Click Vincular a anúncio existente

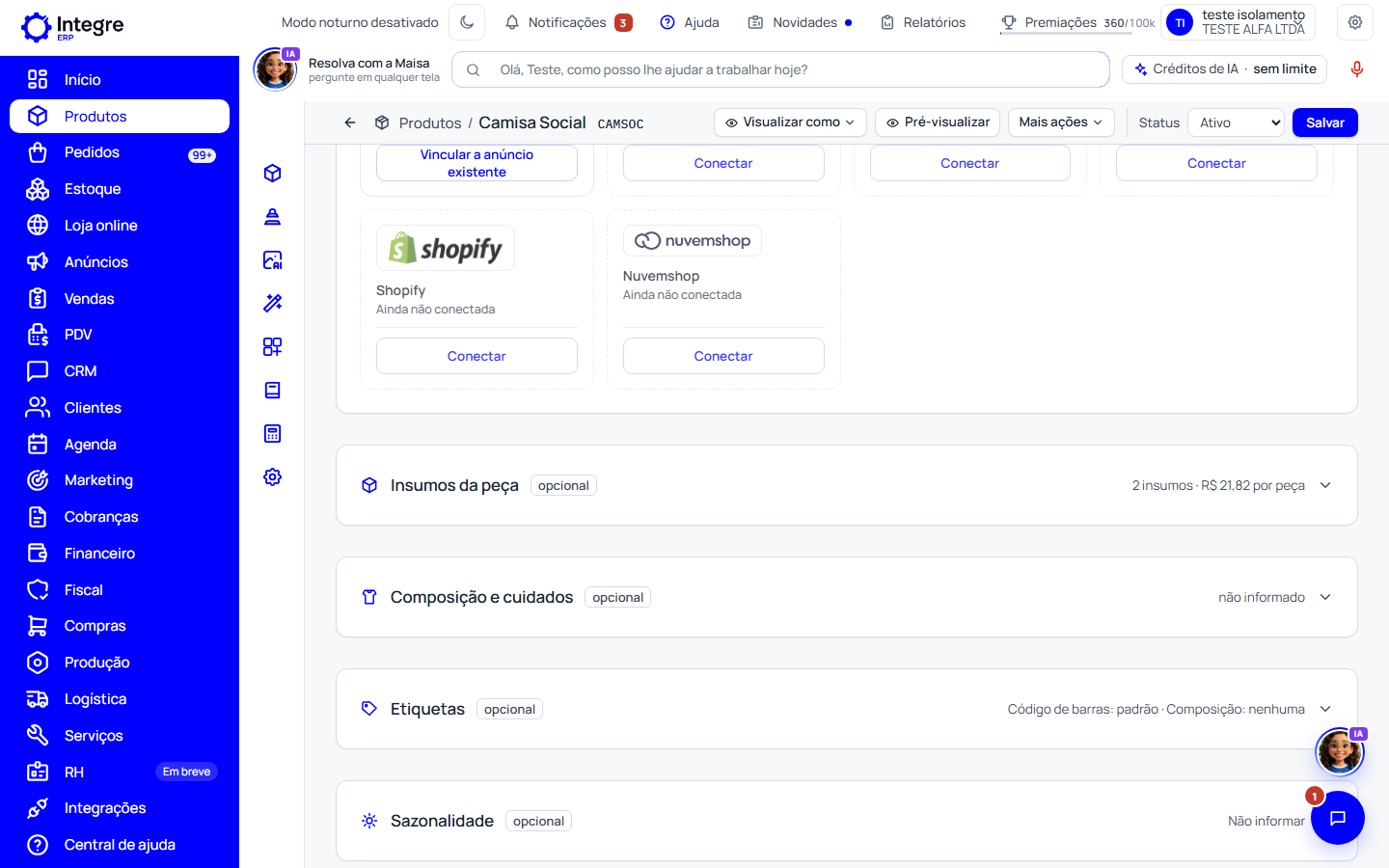coord(477,163)
